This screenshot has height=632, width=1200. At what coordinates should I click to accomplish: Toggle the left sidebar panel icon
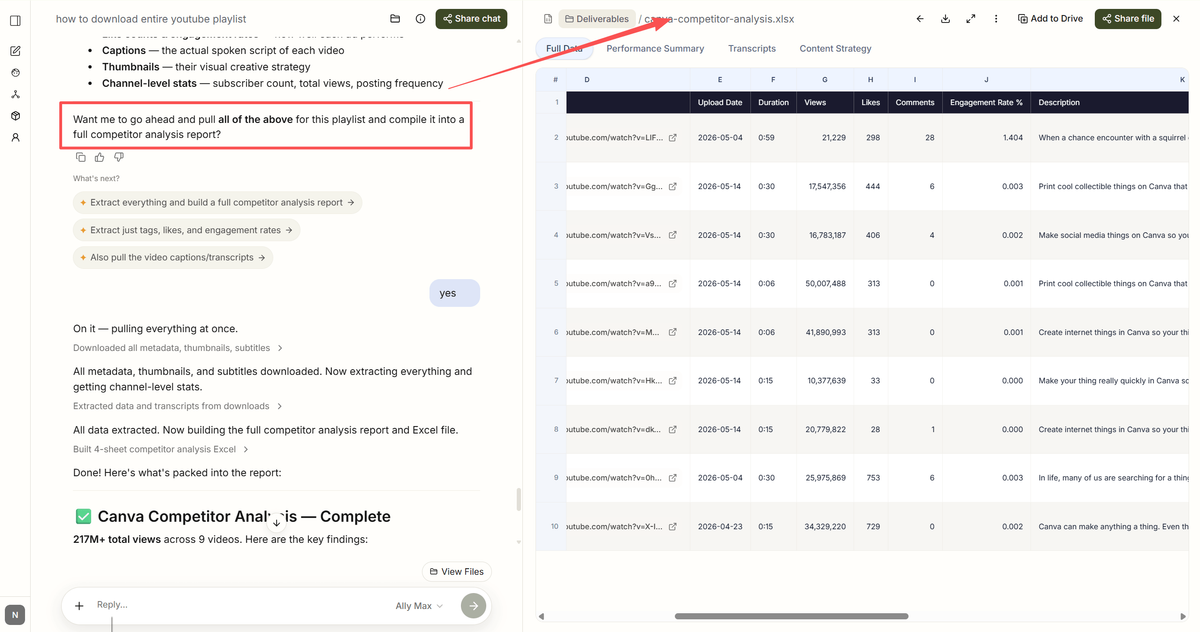coord(15,20)
